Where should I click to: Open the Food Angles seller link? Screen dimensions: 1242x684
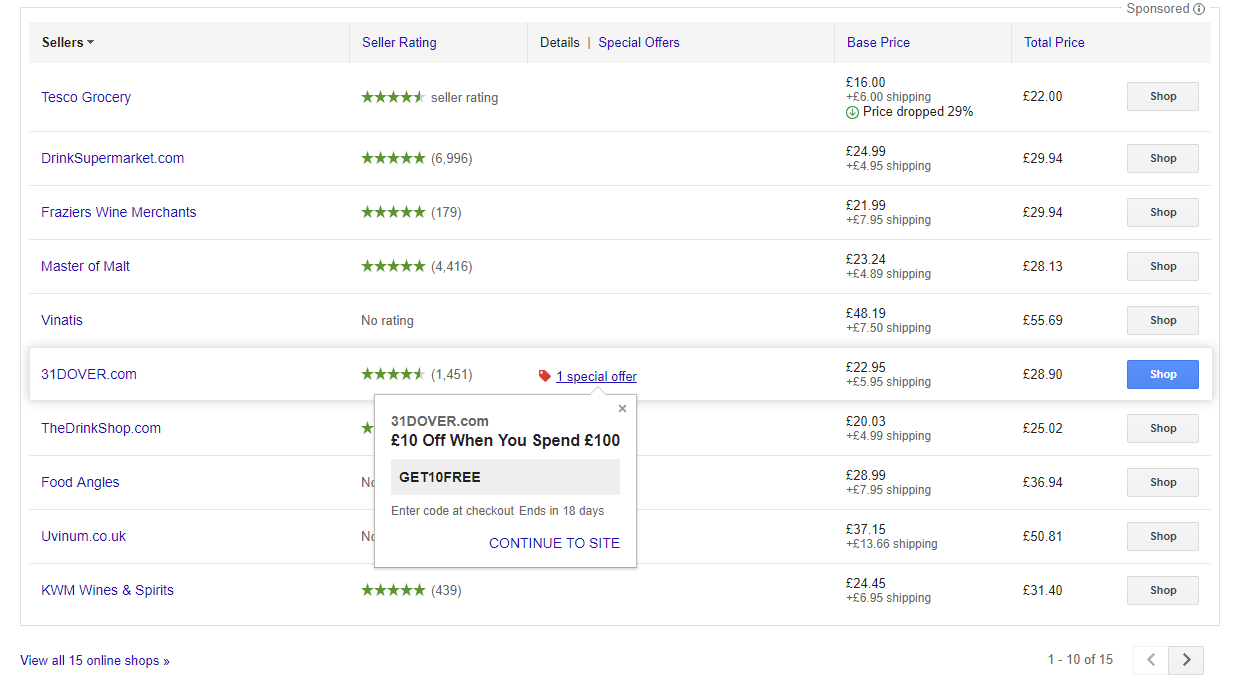coord(80,482)
